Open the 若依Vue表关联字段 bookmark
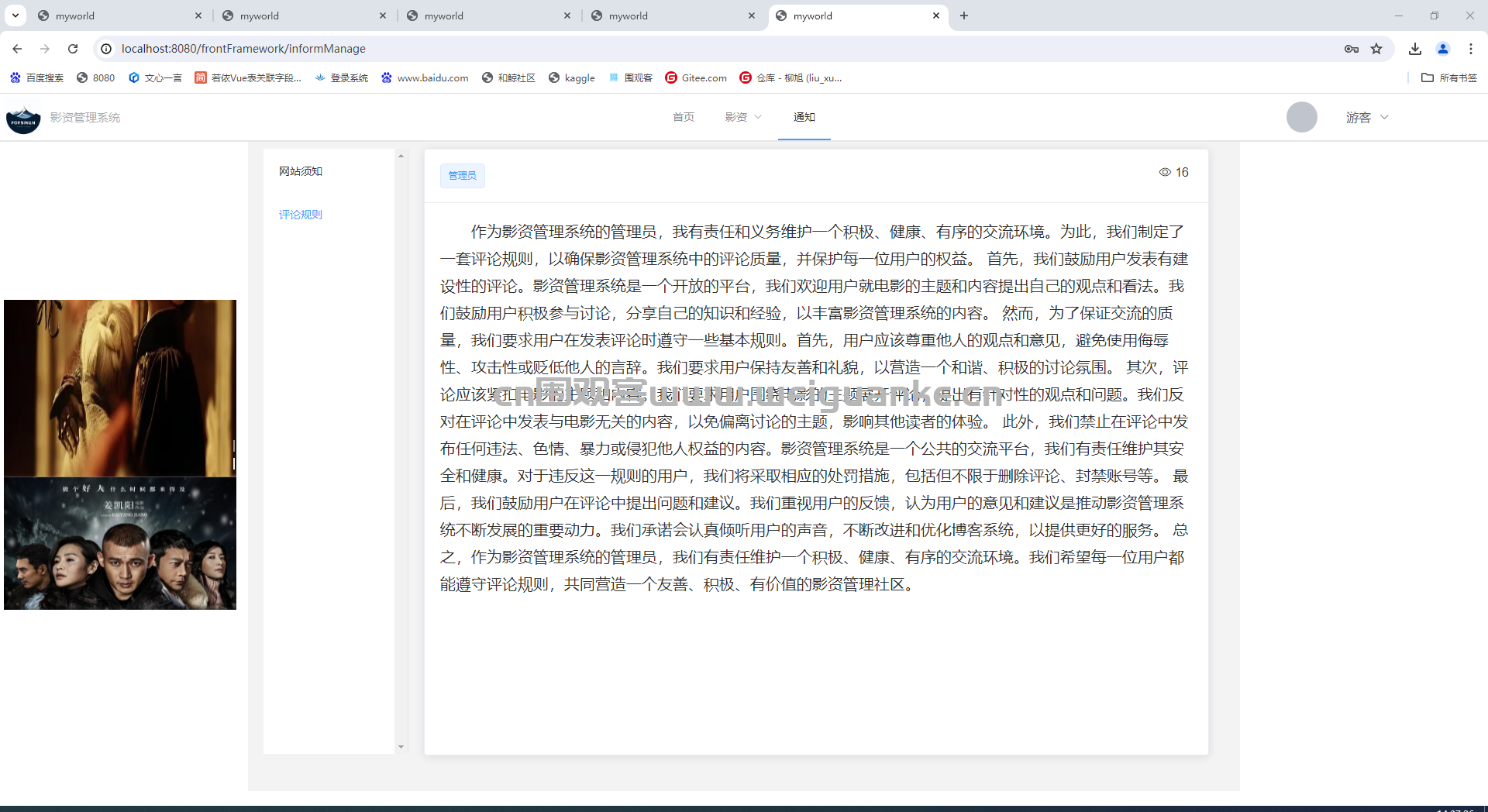The width and height of the screenshot is (1488, 812). pos(248,77)
